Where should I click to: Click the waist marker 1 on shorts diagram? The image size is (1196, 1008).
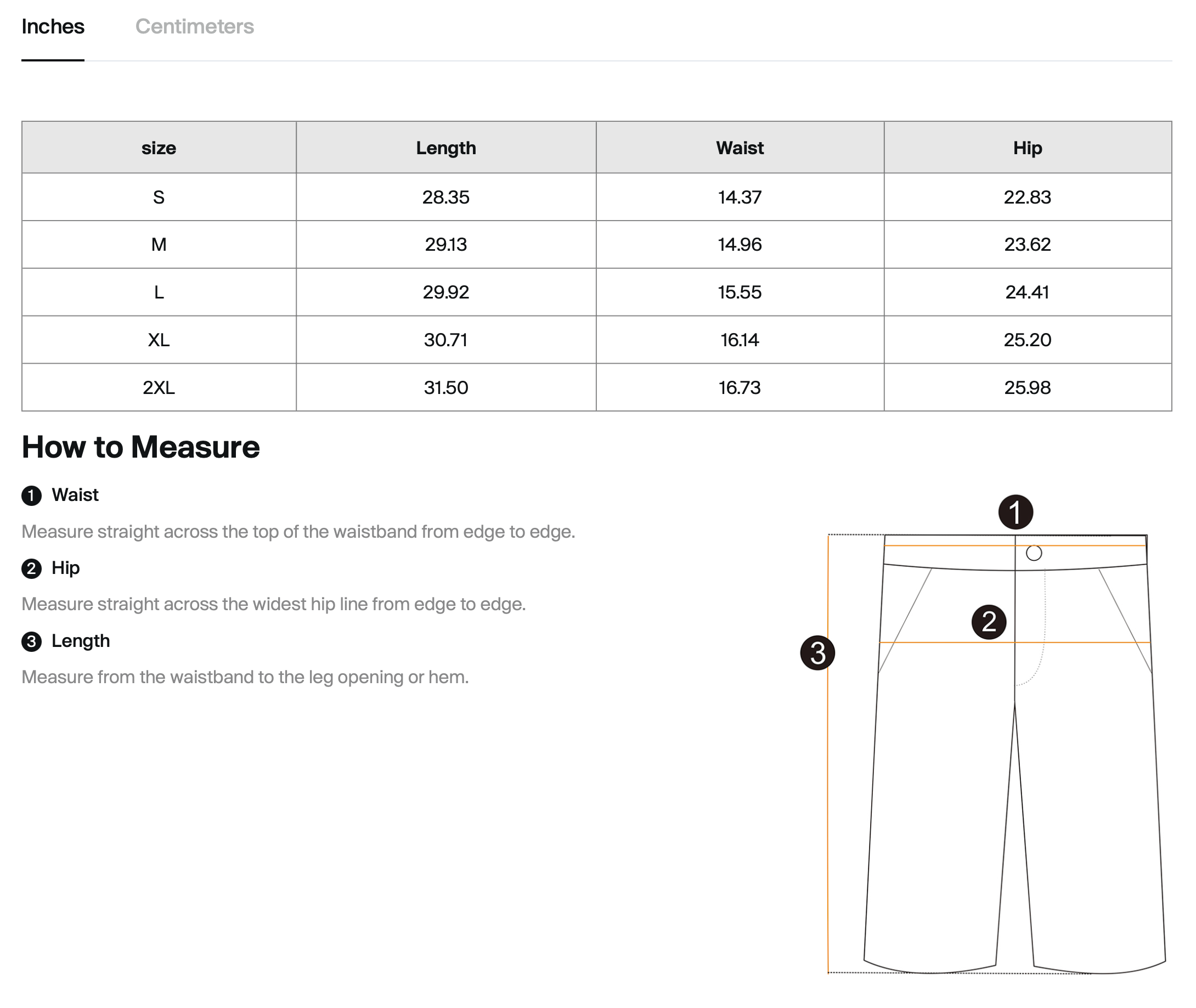point(1015,512)
